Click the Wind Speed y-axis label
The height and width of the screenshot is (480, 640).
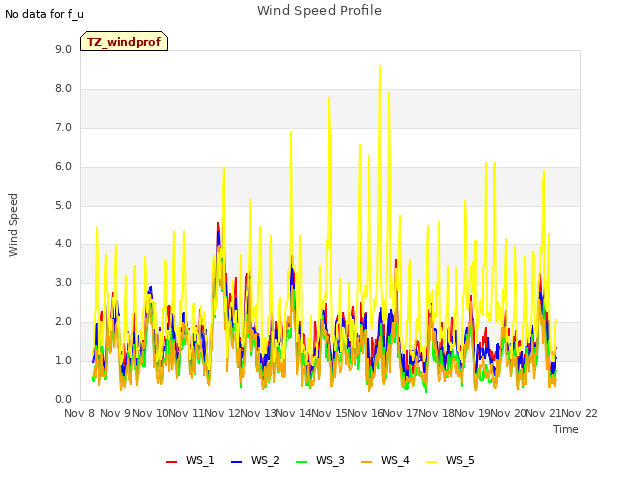pos(13,225)
